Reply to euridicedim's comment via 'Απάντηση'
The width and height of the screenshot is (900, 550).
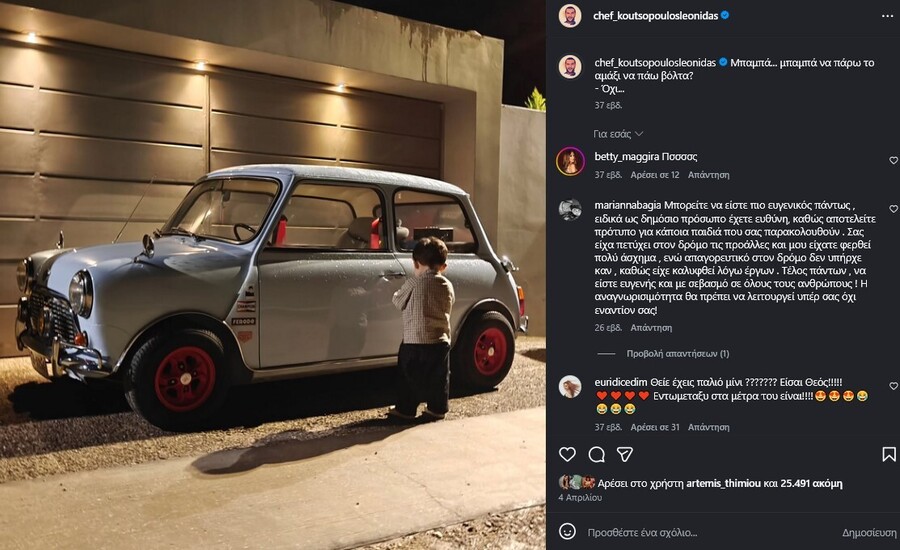pyautogui.click(x=708, y=427)
